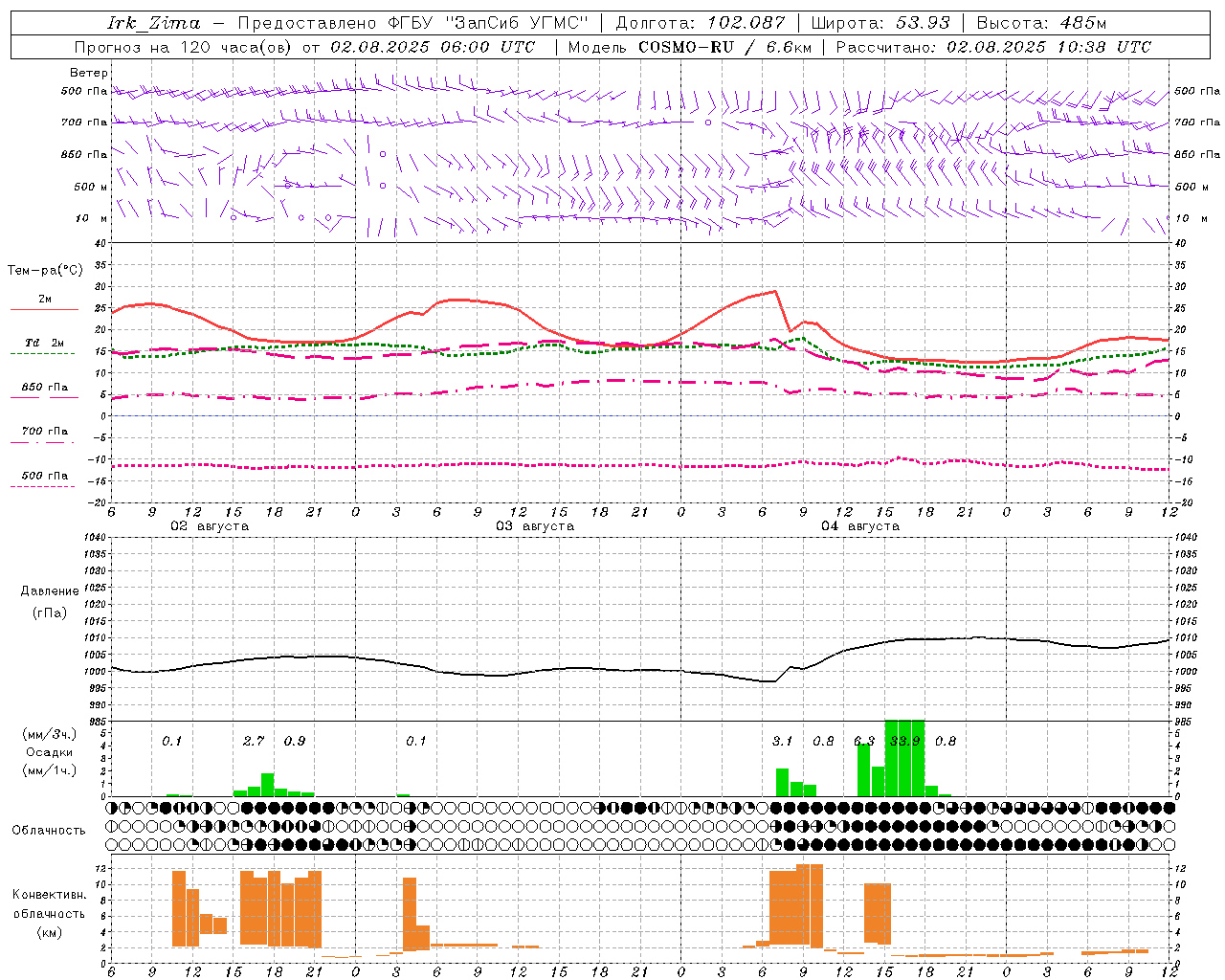Image resolution: width=1225 pixels, height=980 pixels.
Task: Click the 33.9 precipitation value
Action: coord(904,742)
